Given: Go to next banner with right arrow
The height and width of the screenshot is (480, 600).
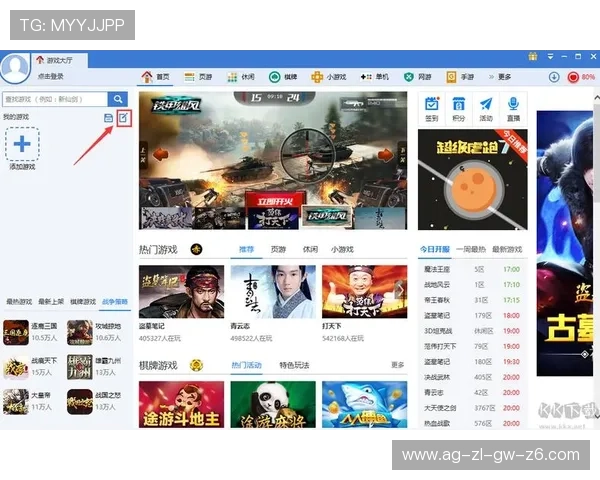Looking at the screenshot, I should [x=385, y=155].
